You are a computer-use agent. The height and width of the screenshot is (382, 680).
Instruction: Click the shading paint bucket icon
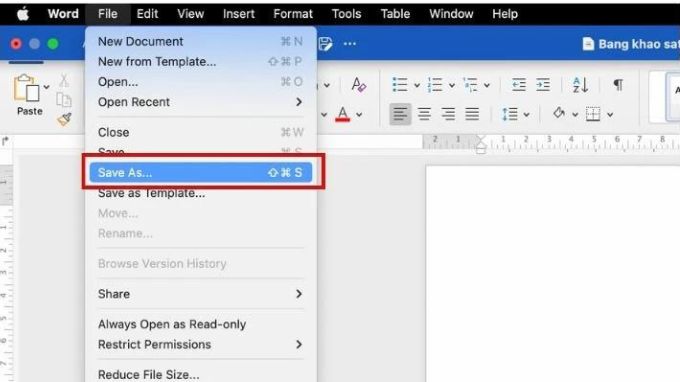coord(559,114)
